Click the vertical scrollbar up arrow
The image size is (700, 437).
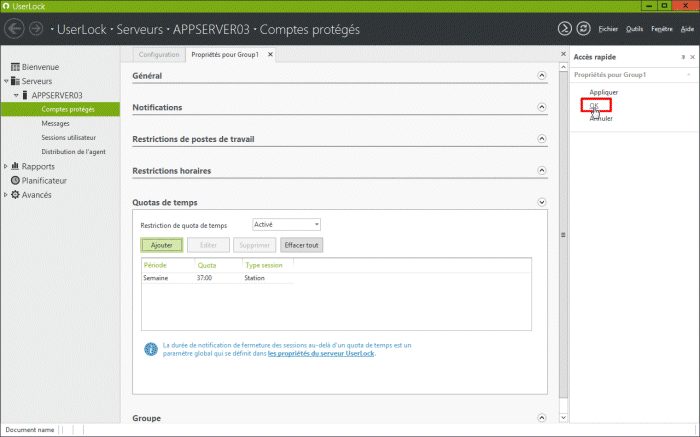(x=563, y=67)
